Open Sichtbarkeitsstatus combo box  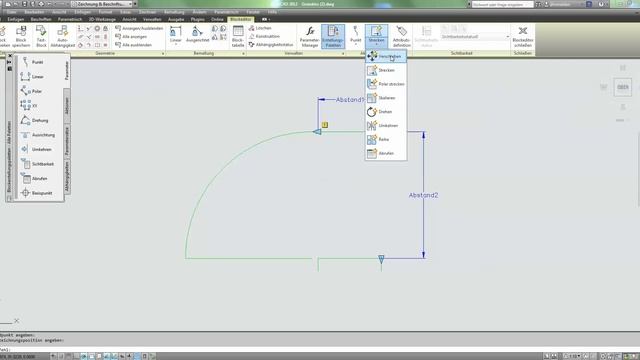point(475,37)
